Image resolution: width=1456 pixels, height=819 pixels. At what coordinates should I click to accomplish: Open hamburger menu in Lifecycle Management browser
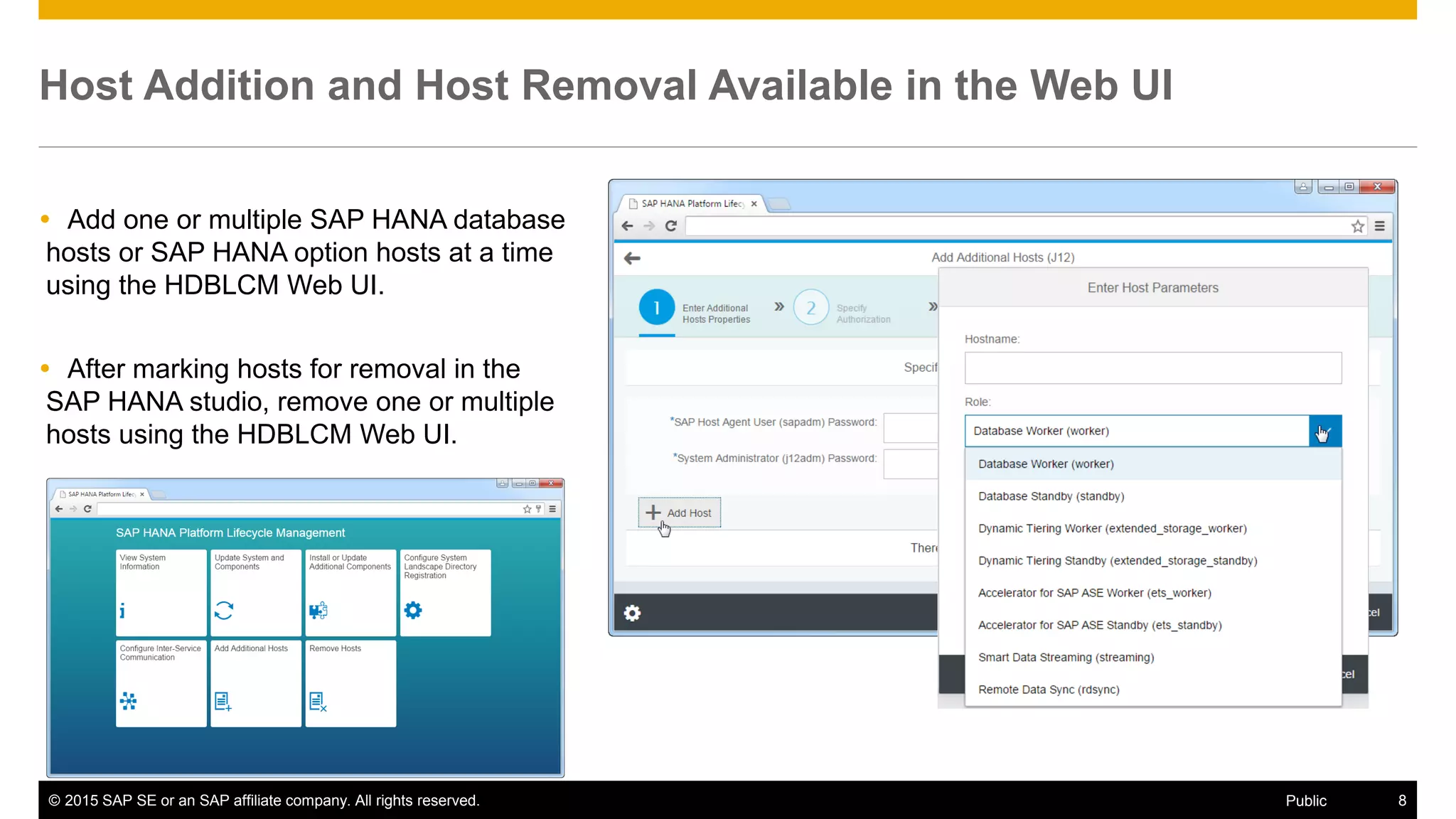(552, 509)
